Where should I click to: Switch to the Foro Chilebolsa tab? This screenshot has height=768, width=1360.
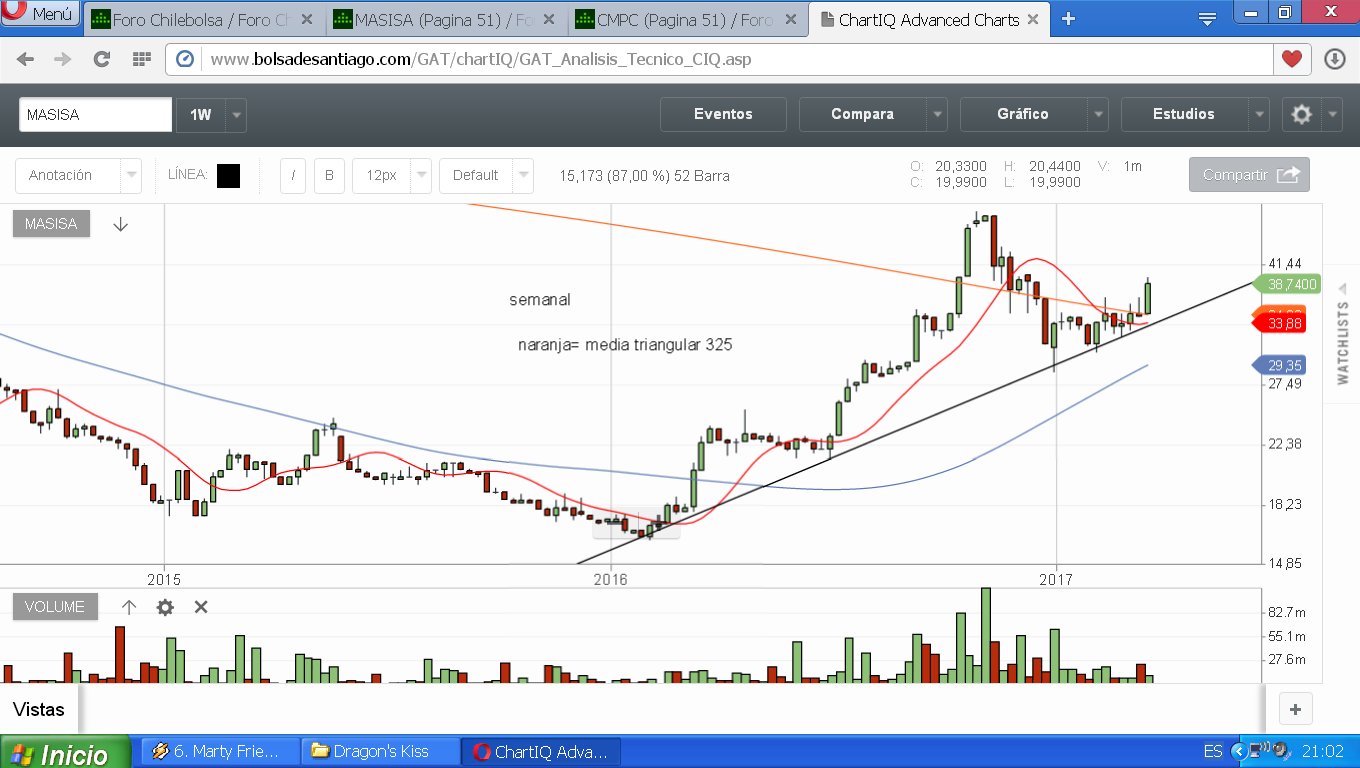click(203, 19)
